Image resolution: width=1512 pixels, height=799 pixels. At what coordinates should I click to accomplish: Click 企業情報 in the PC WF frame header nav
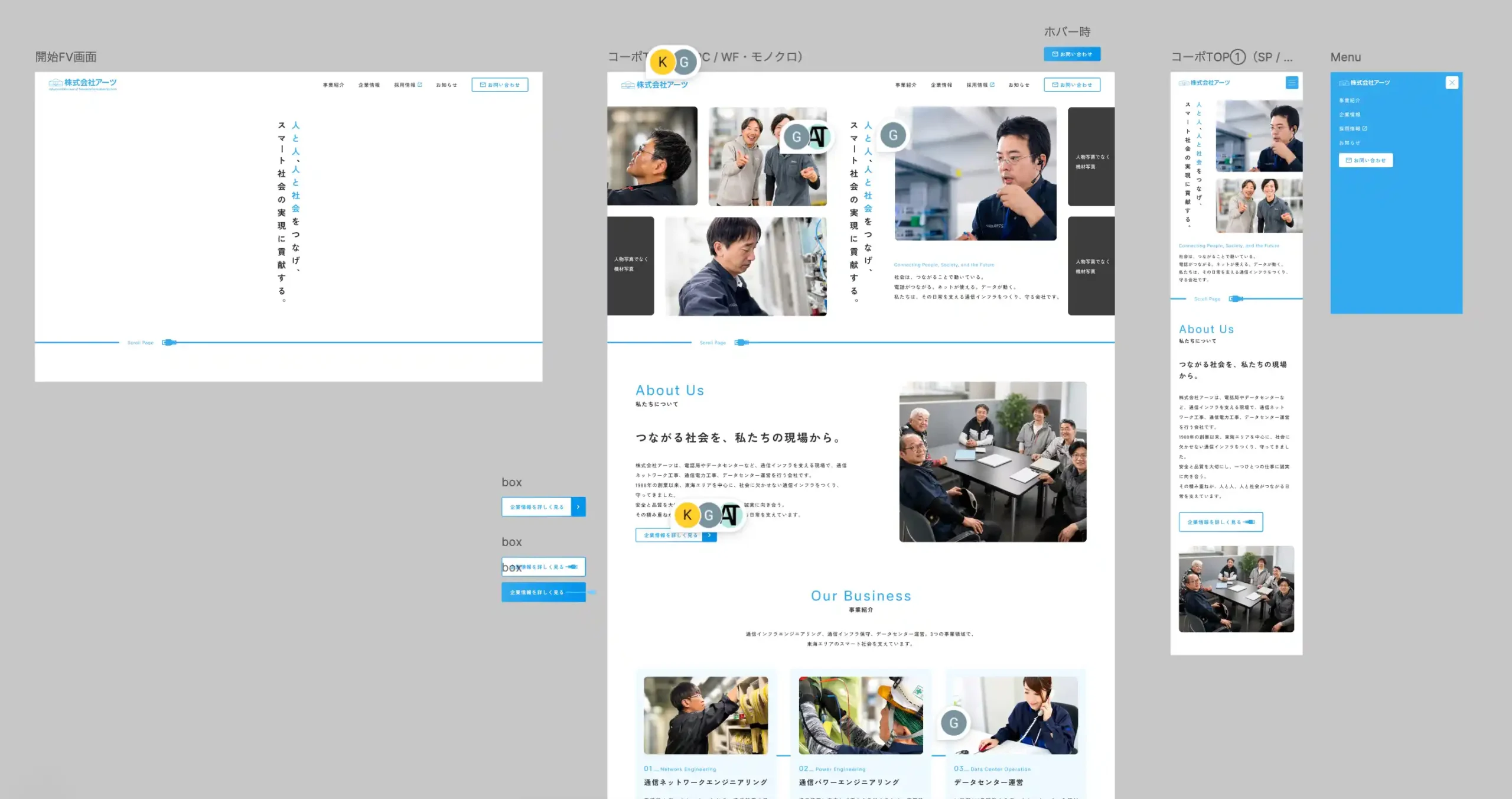click(941, 85)
